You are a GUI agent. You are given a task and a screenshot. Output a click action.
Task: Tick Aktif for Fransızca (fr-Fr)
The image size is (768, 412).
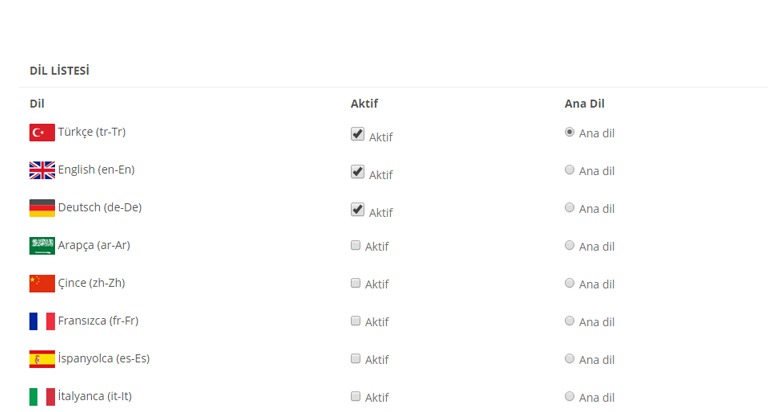356,321
